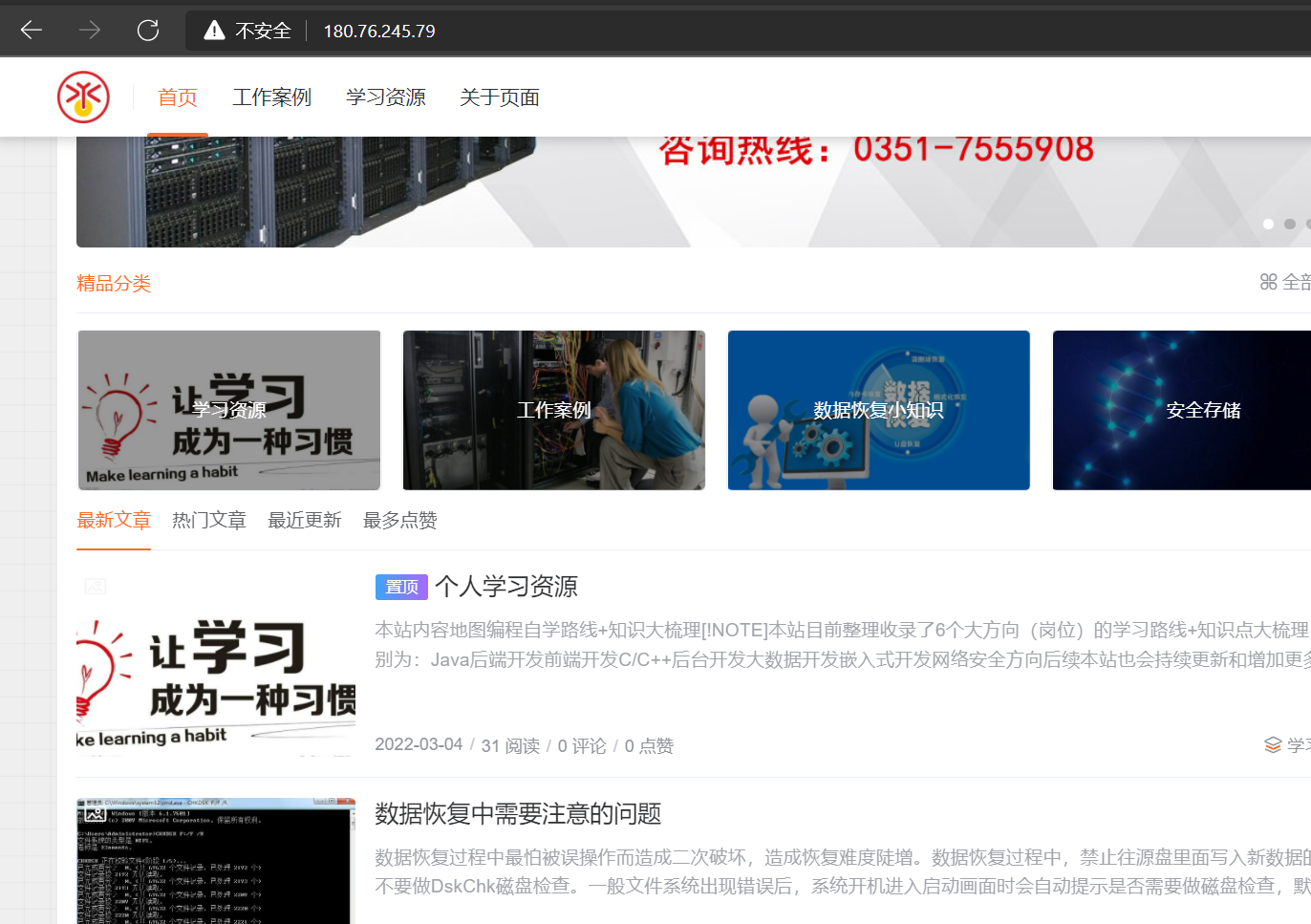Open the 关于页面 navigation menu item
Screen dimensions: 1311x924
[x=500, y=97]
